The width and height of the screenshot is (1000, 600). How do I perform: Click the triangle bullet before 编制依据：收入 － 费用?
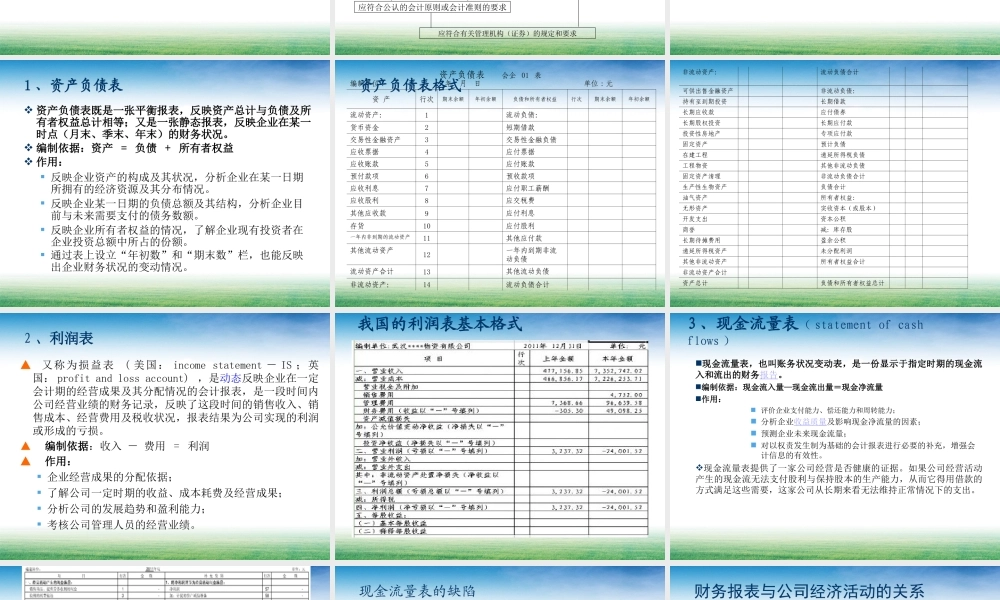click(24, 446)
